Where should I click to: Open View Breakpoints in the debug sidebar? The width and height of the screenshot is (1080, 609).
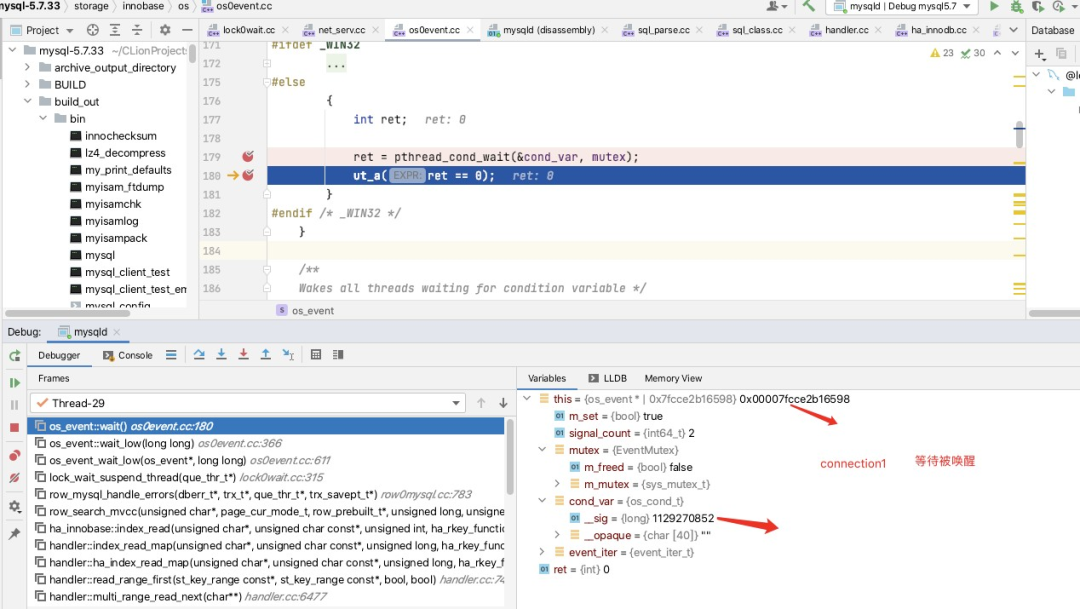coord(14,455)
